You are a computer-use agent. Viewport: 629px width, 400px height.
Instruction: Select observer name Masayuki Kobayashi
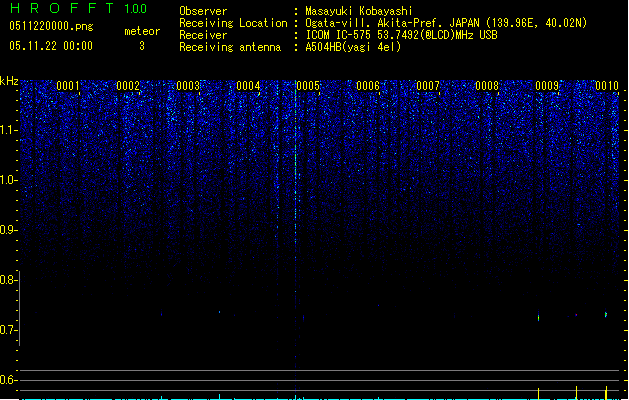[x=359, y=11]
